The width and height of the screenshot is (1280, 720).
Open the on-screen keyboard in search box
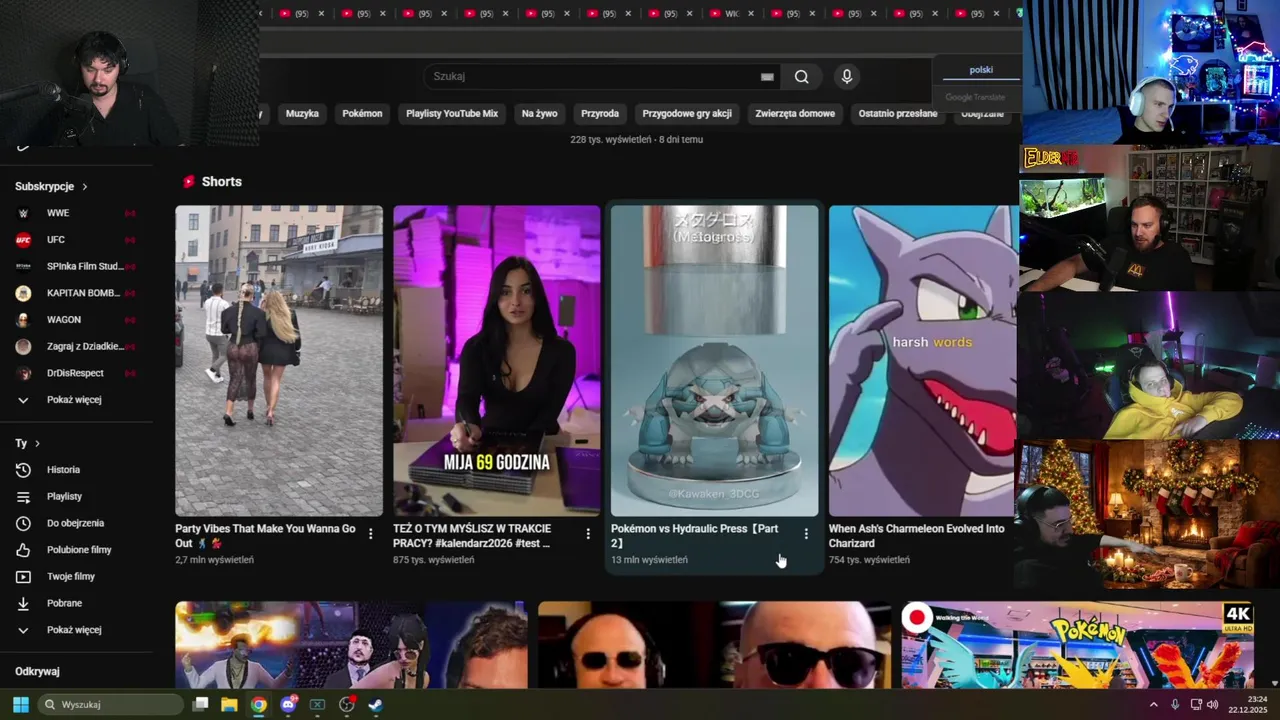click(767, 77)
